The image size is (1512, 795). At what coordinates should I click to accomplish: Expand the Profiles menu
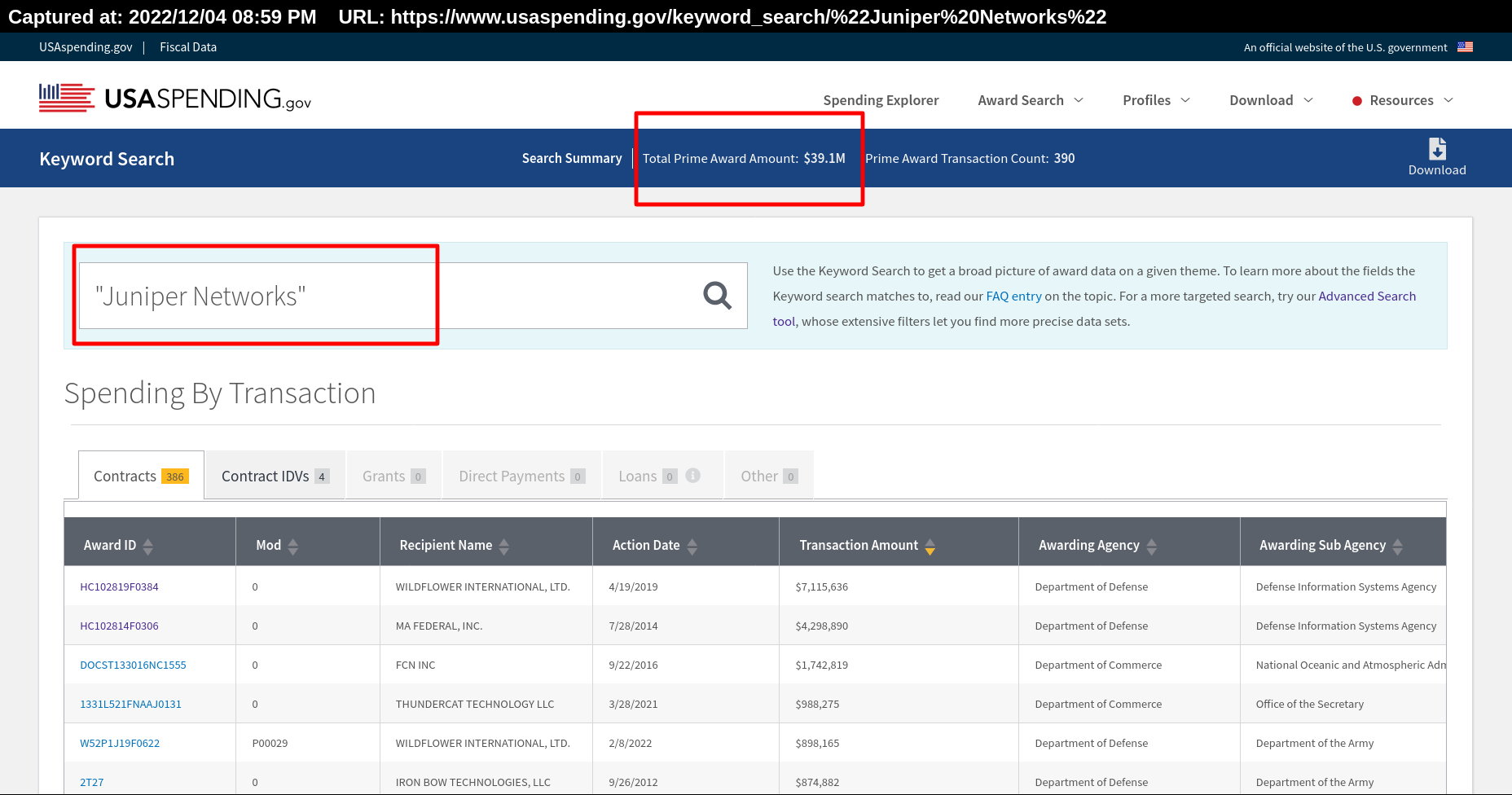[x=1156, y=100]
